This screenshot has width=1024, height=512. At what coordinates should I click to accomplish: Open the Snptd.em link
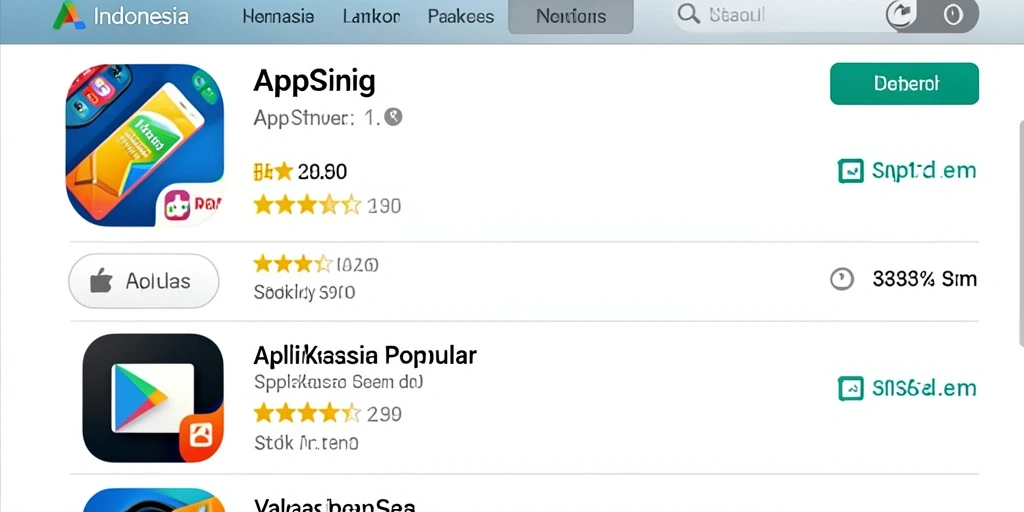pos(924,170)
